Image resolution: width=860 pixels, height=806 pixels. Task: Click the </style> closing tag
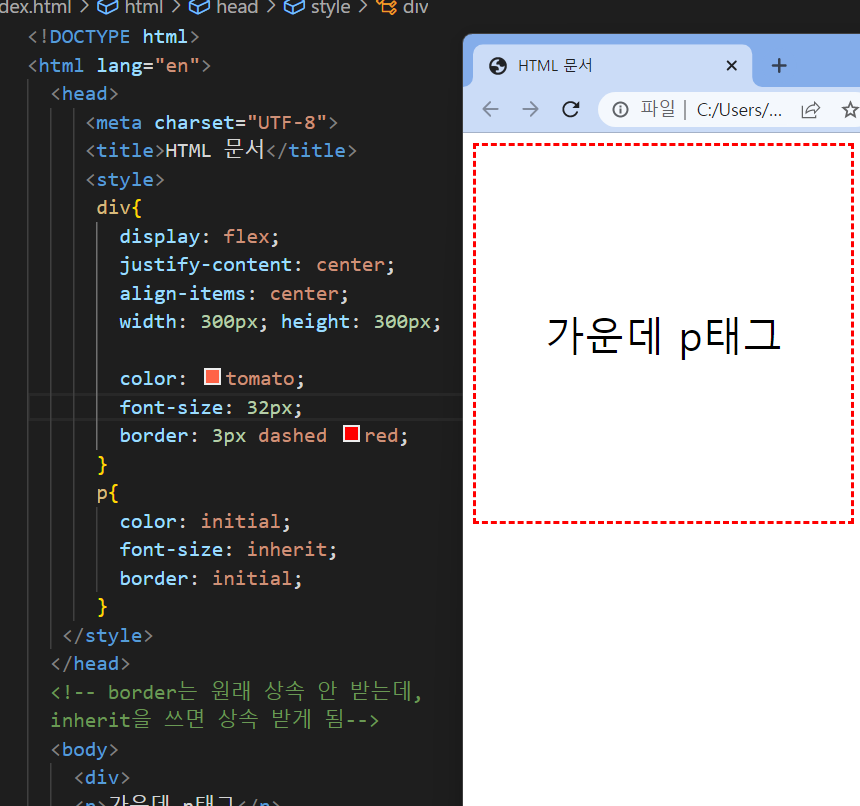pyautogui.click(x=108, y=635)
